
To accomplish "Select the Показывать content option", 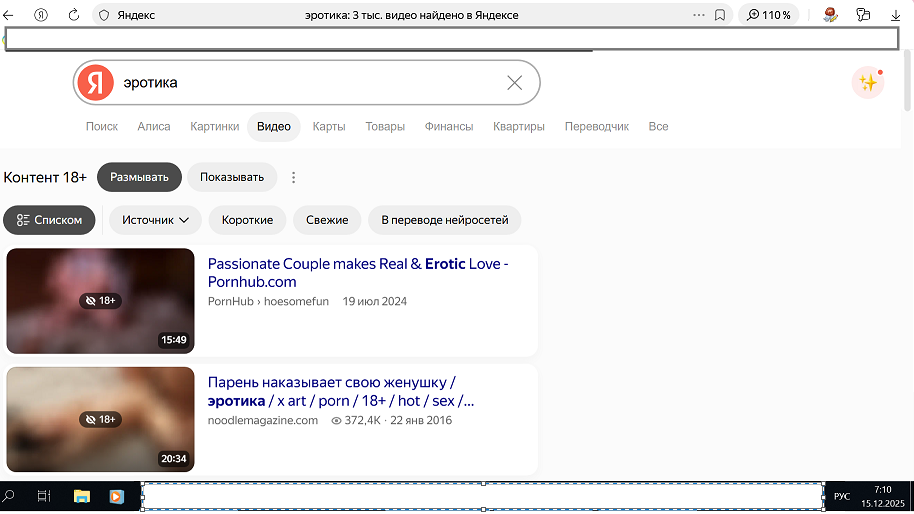I will pos(232,177).
